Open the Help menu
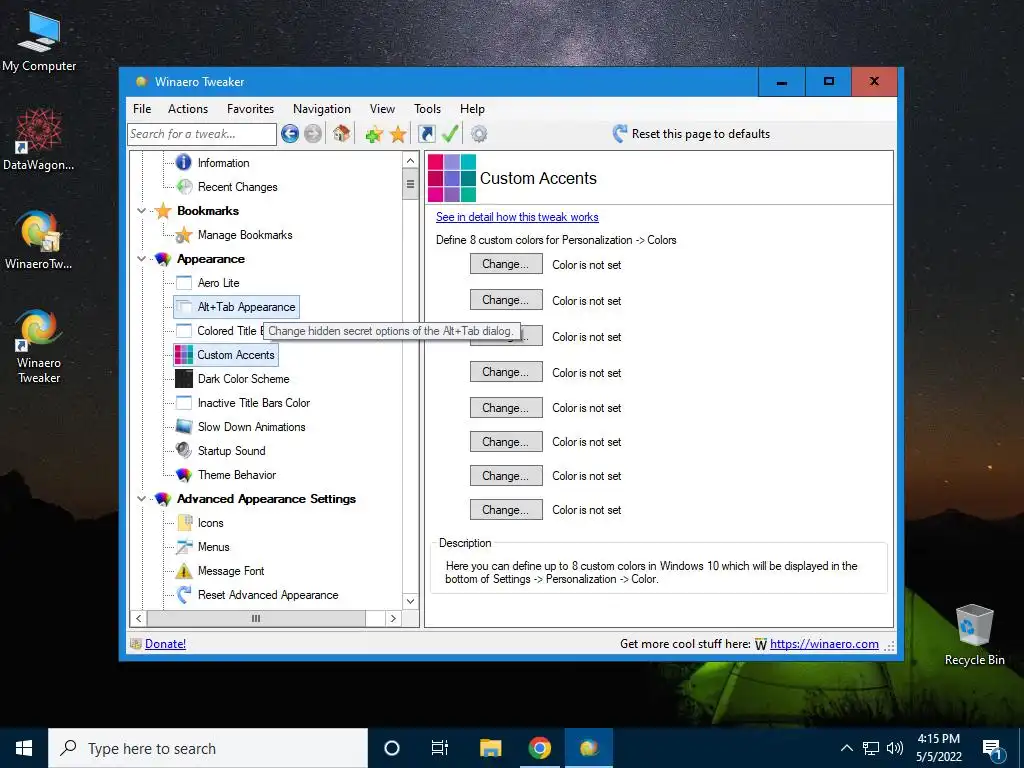Screen dimensions: 1024x768 coord(472,109)
